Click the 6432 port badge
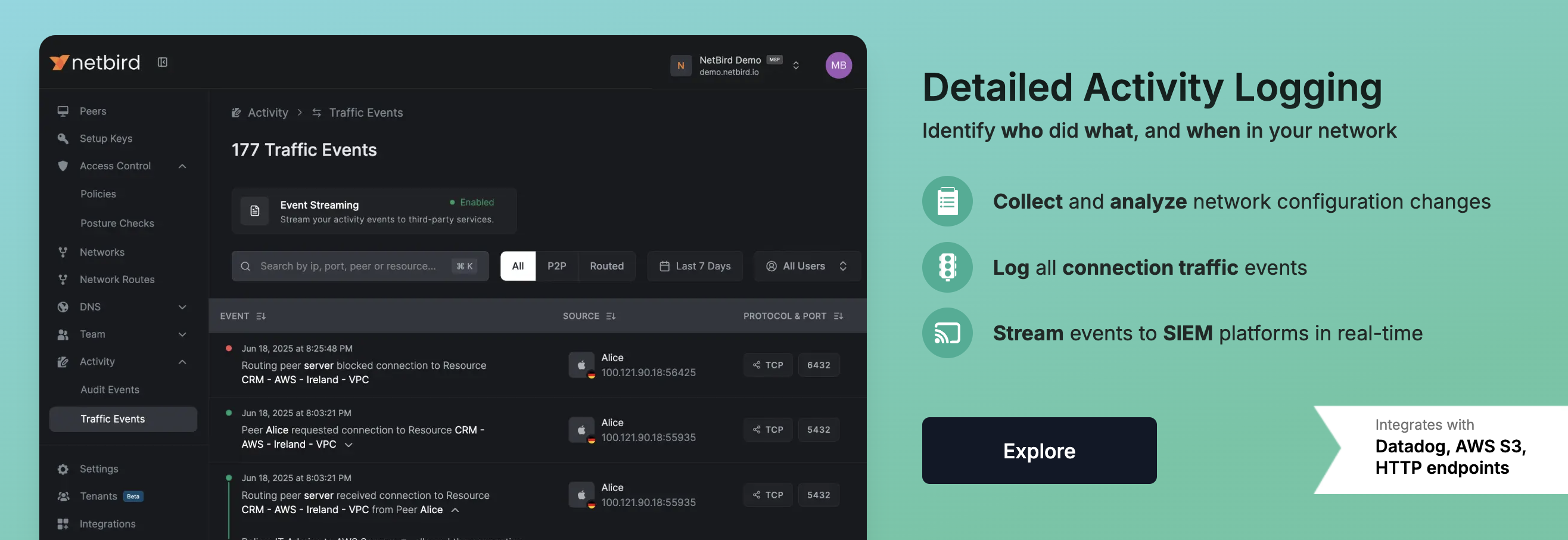This screenshot has height=540, width=1568. pos(818,365)
